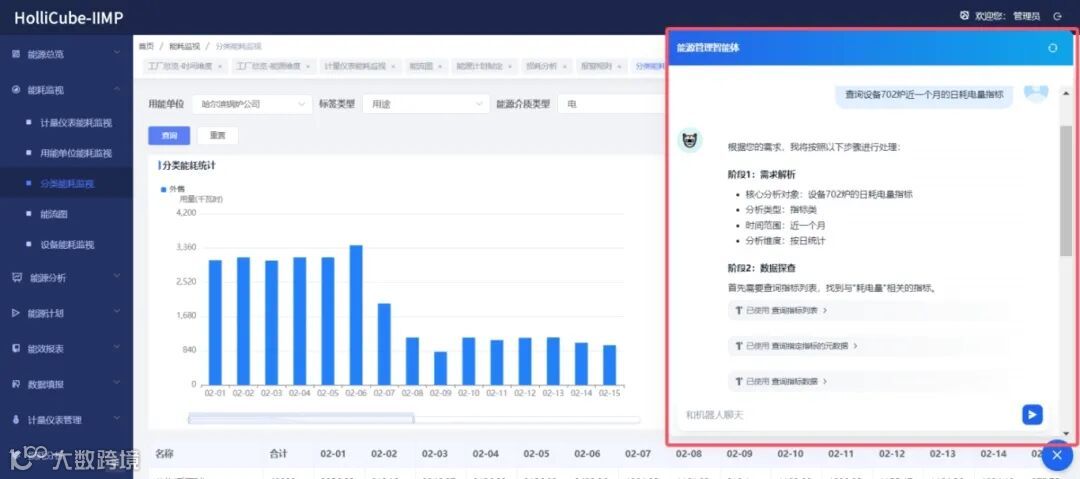
Task: Click the chat scrollbar down arrow
Action: click(1066, 434)
